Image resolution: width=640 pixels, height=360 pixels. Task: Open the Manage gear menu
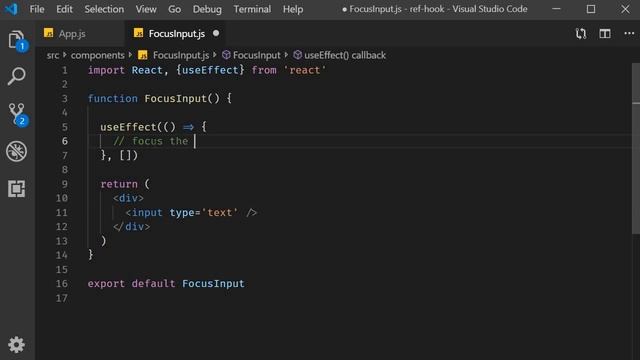point(16,345)
